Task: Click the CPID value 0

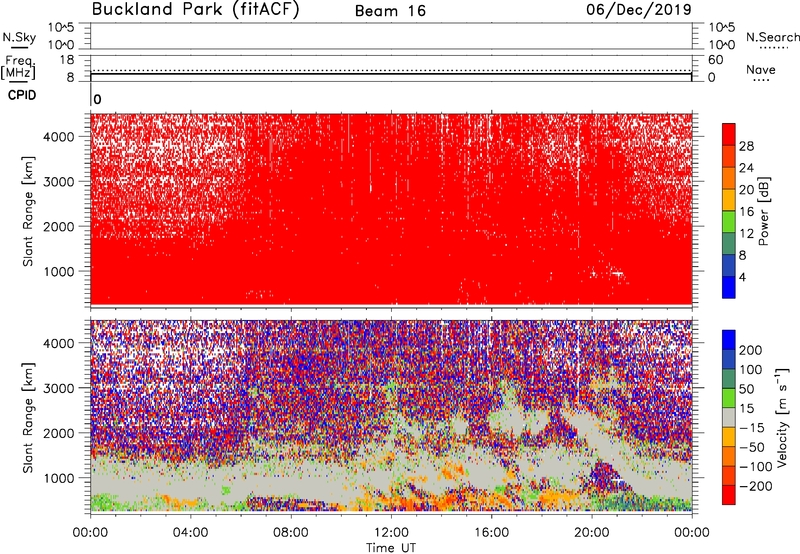Action: pyautogui.click(x=97, y=99)
